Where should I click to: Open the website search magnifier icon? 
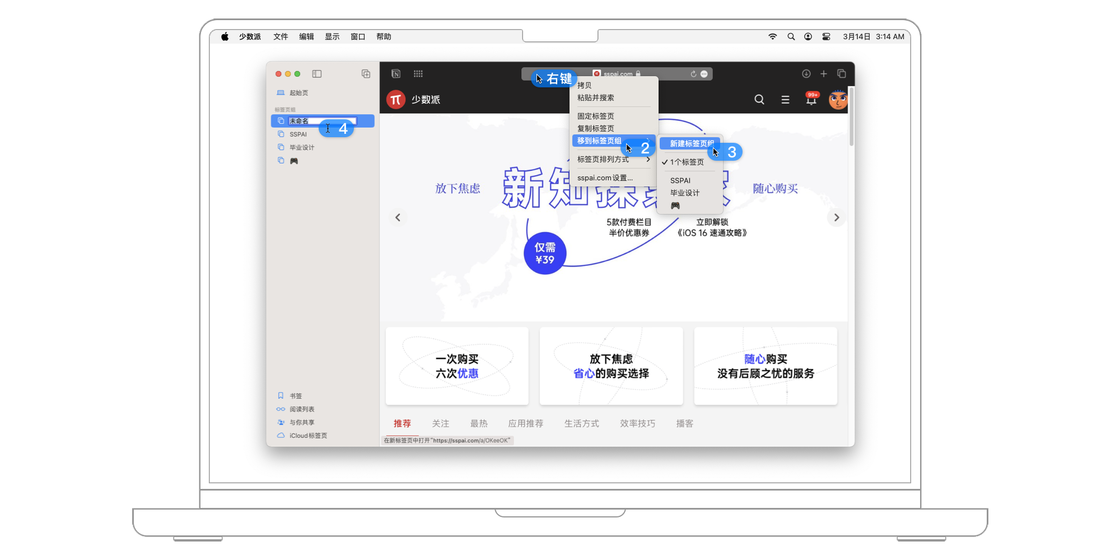tap(759, 99)
